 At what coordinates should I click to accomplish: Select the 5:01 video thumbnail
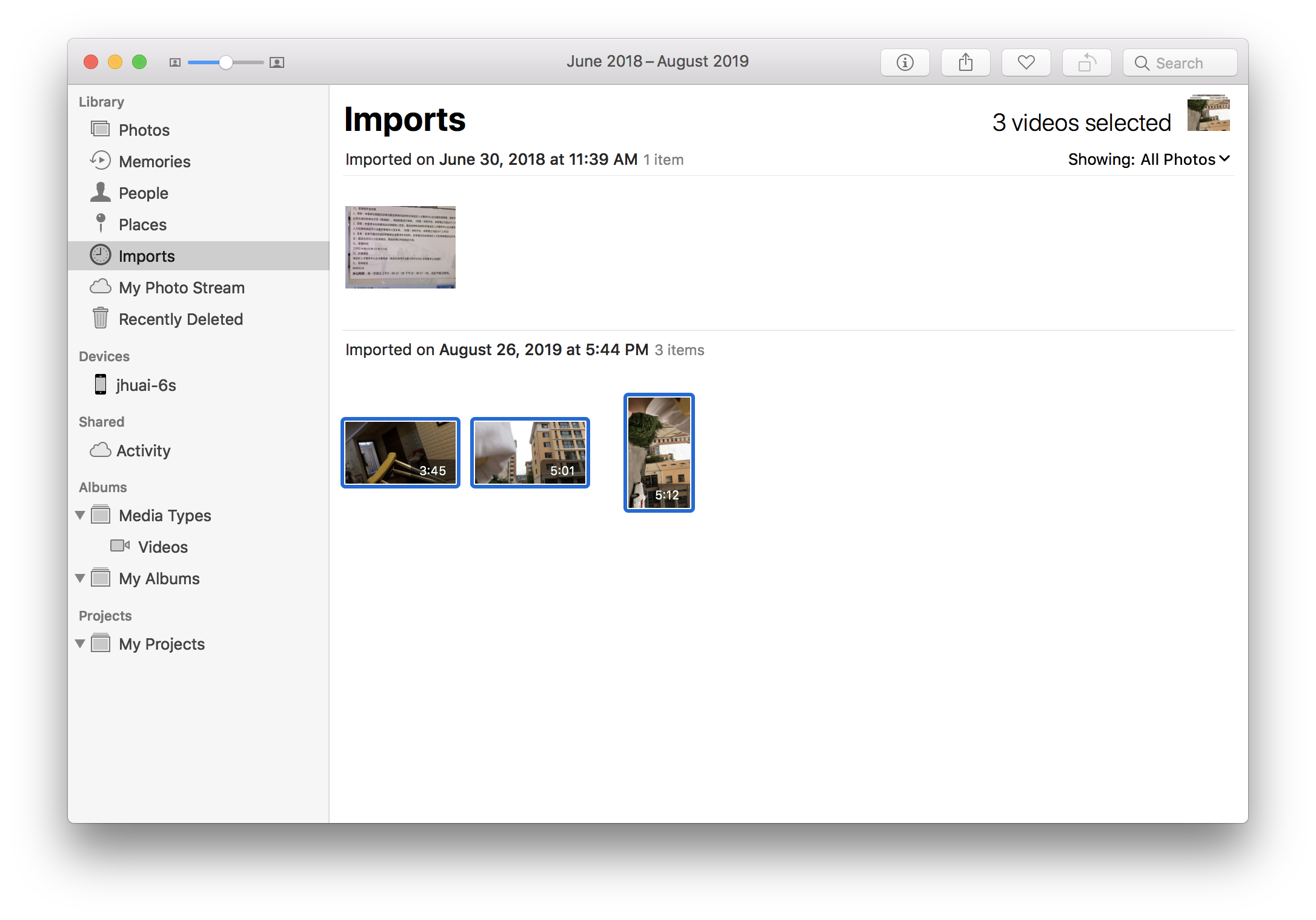tap(530, 453)
